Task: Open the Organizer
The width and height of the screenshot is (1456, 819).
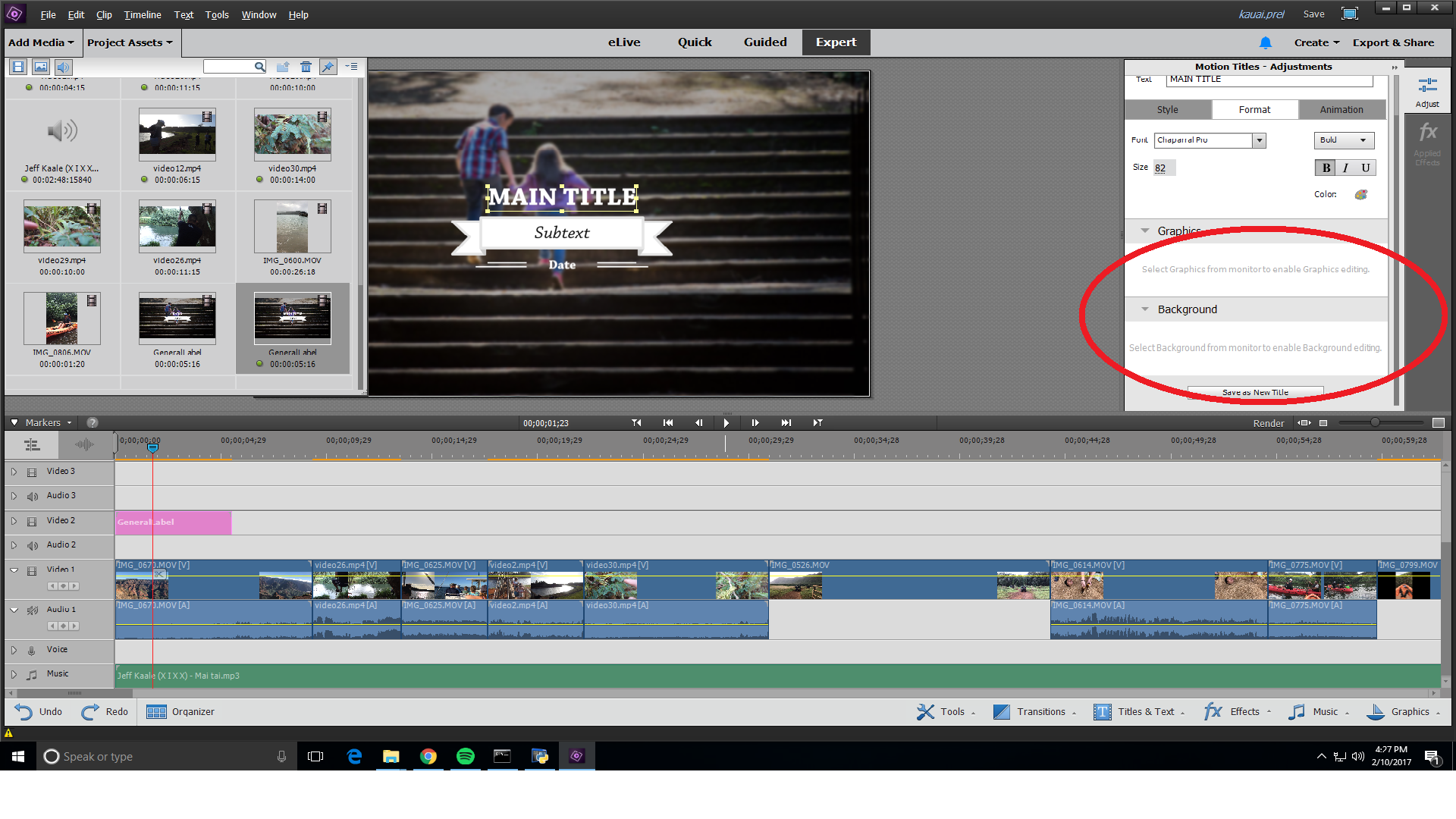Action: [180, 712]
